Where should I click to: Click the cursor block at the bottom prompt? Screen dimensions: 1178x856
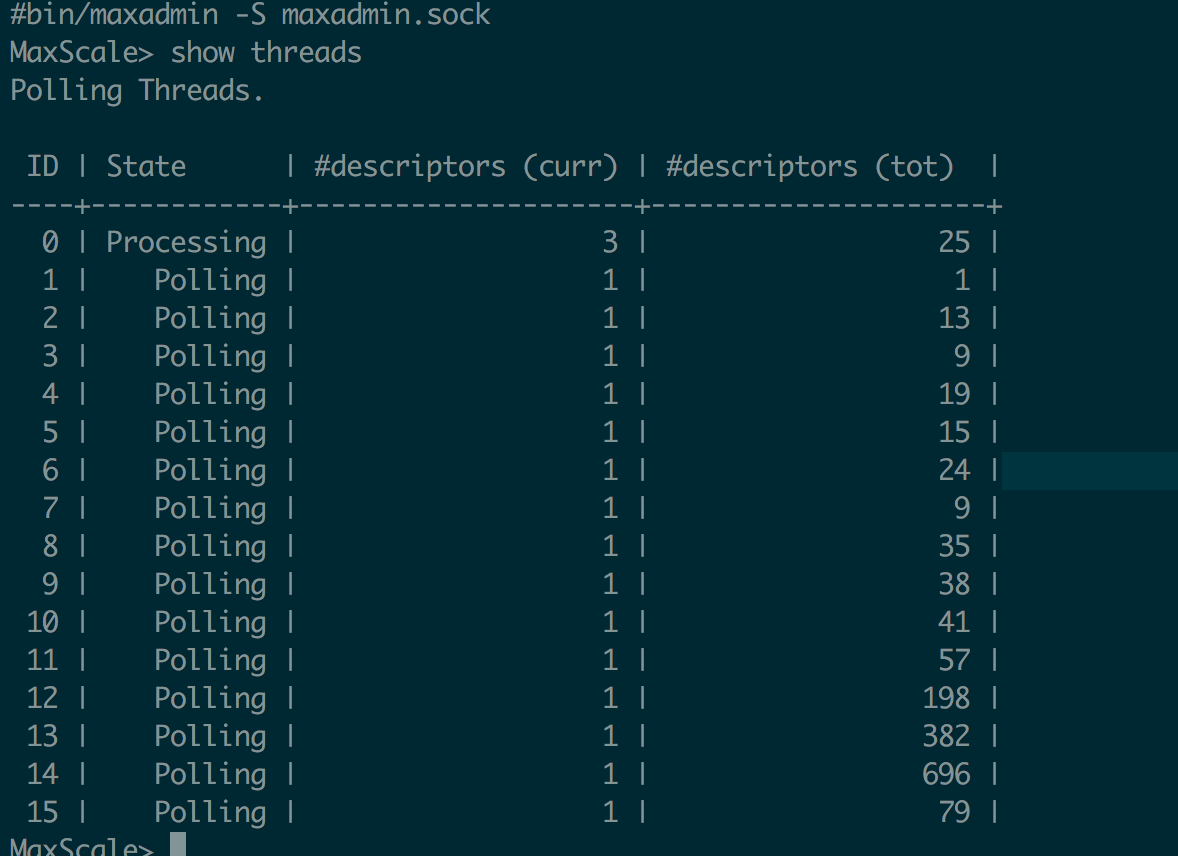(178, 846)
